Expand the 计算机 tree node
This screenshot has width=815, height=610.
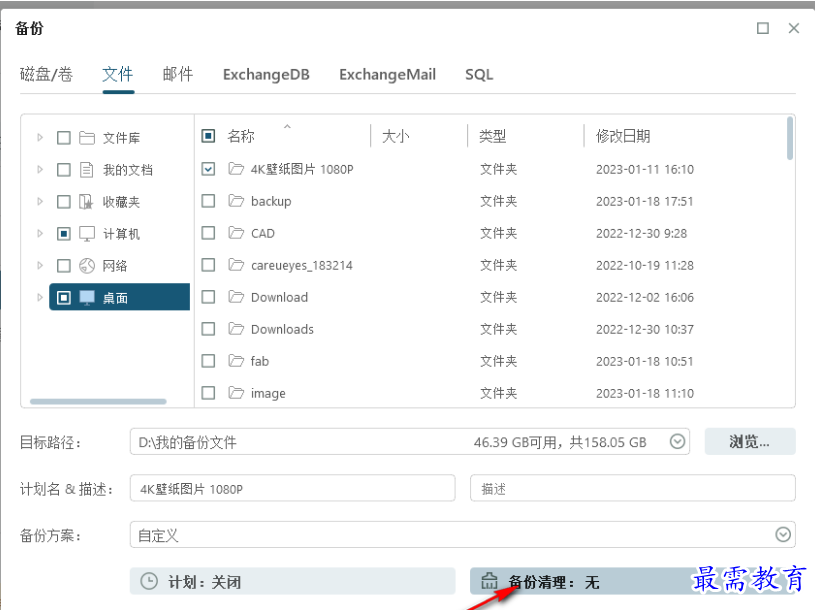click(40, 234)
